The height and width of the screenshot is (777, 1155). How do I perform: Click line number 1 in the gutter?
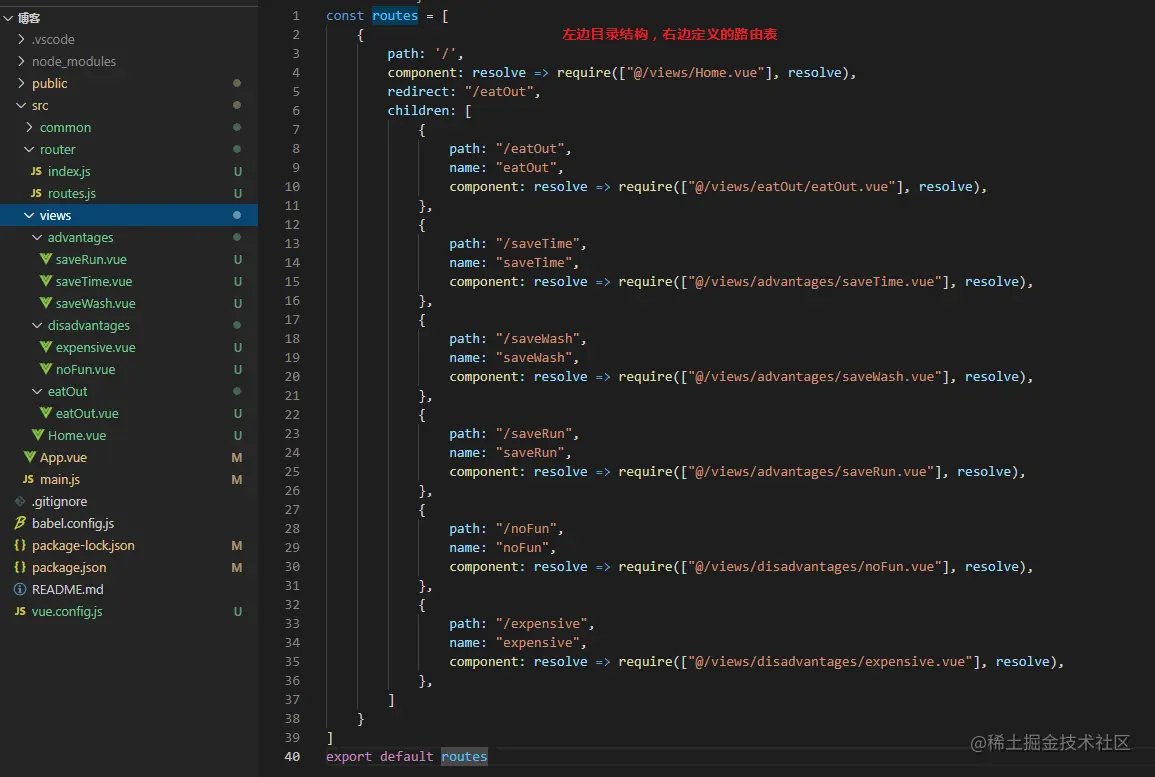click(295, 15)
